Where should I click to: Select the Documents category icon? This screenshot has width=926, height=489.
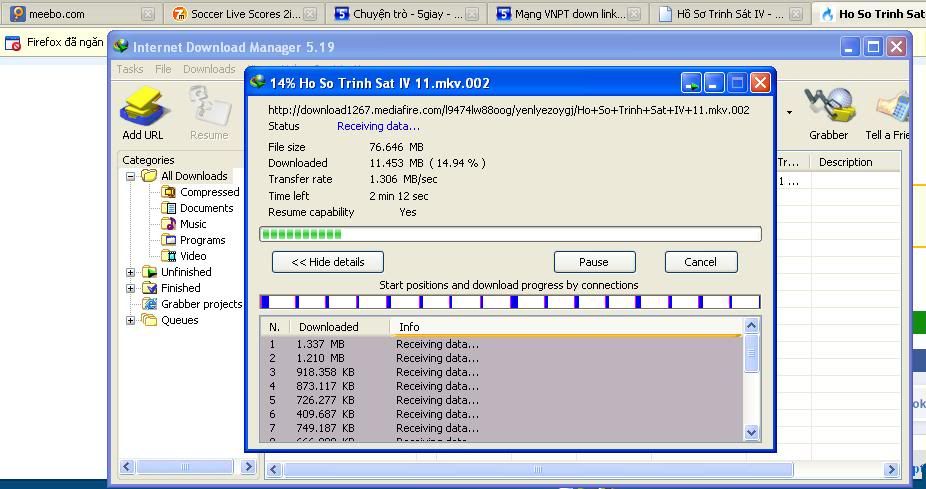click(x=169, y=208)
